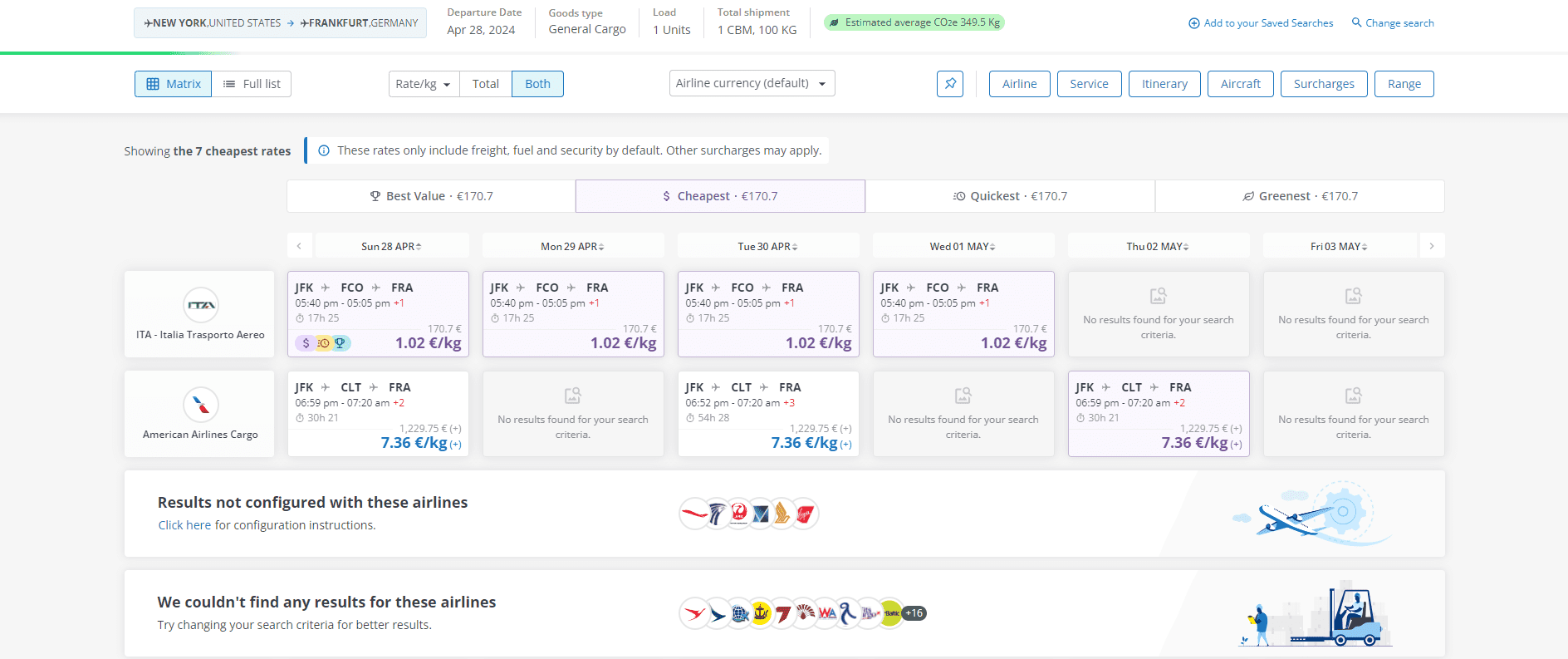This screenshot has height=659, width=1568.
Task: Select the Greenest tab
Action: click(x=1300, y=196)
